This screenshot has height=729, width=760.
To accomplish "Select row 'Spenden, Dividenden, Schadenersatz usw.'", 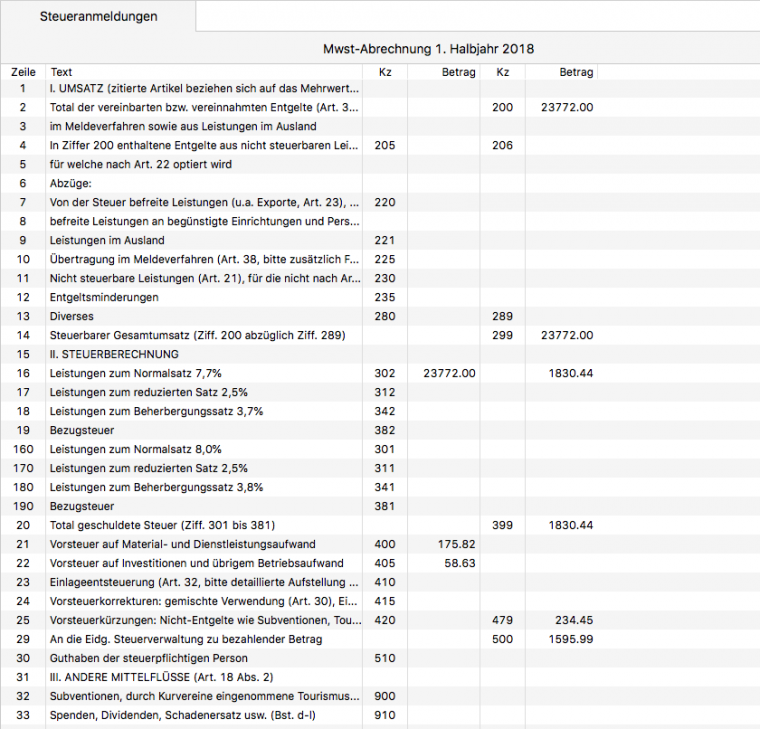I will (380, 715).
